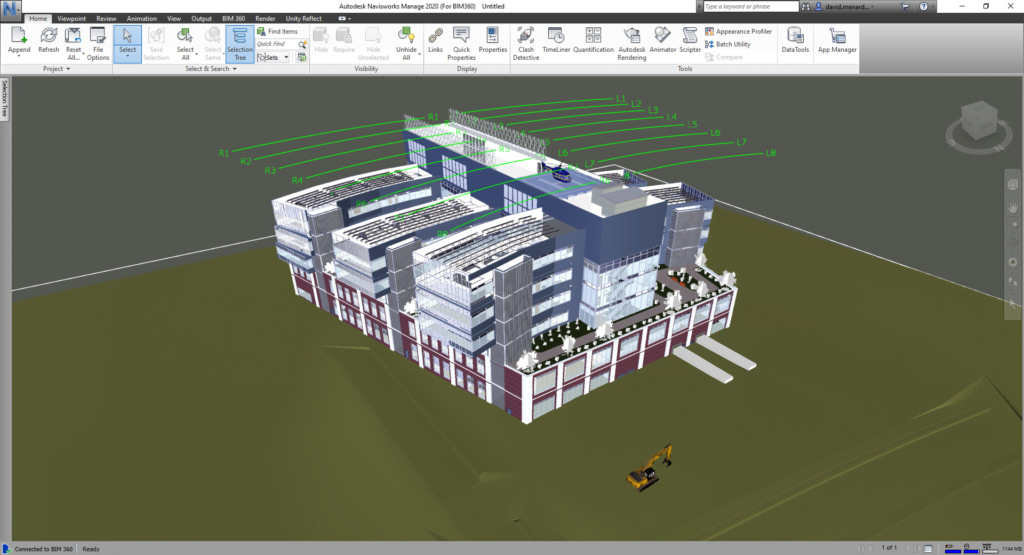Image resolution: width=1024 pixels, height=555 pixels.
Task: Toggle Quick Properties display
Action: click(x=461, y=44)
